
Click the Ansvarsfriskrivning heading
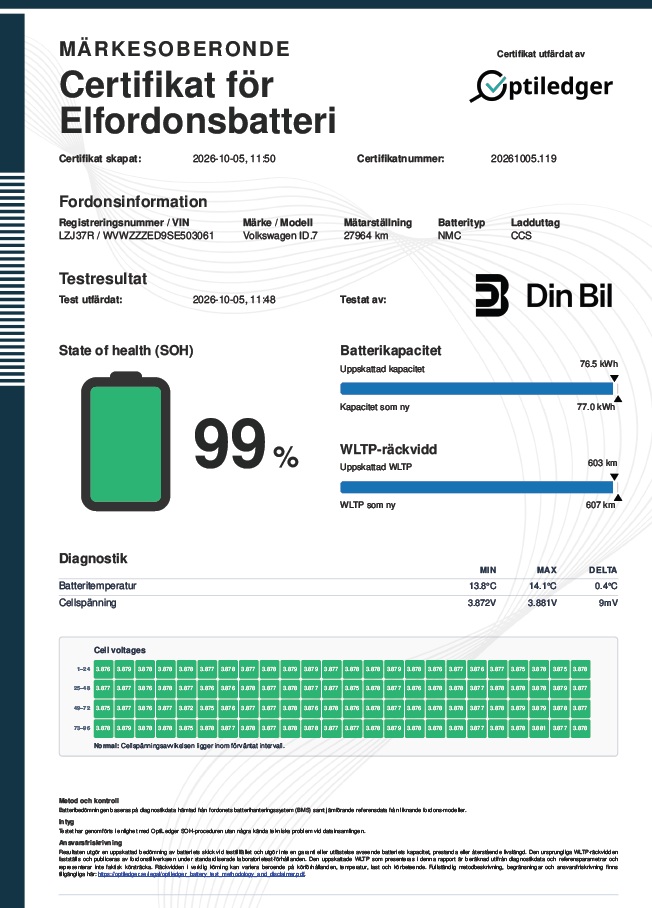[x=90, y=843]
